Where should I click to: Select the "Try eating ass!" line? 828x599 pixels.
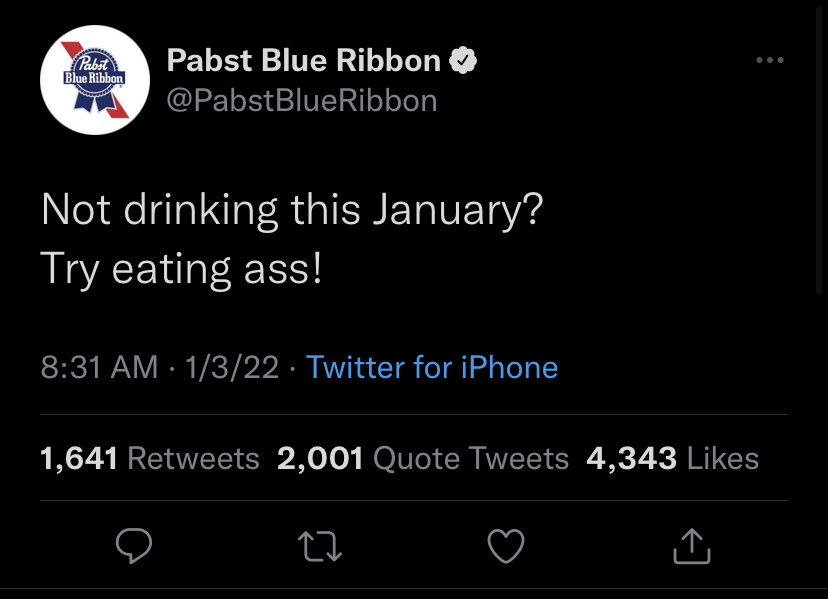point(181,269)
